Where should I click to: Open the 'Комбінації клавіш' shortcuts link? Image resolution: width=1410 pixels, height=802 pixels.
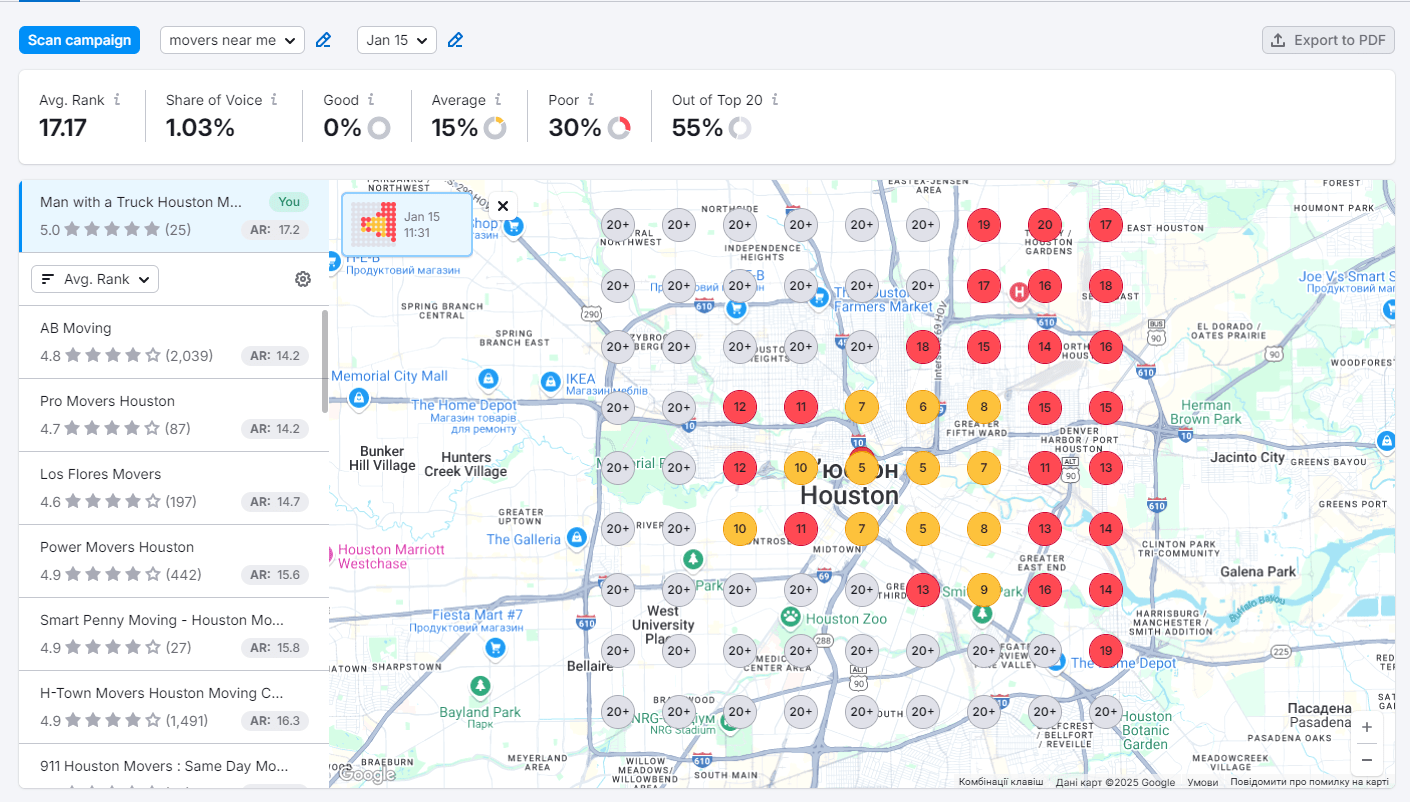coord(1001,782)
